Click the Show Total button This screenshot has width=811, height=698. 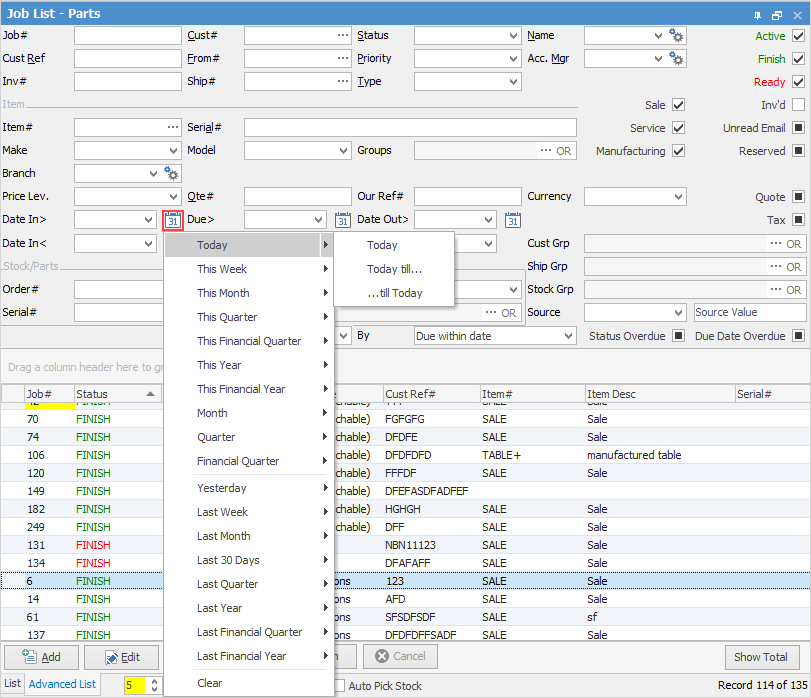pos(761,657)
